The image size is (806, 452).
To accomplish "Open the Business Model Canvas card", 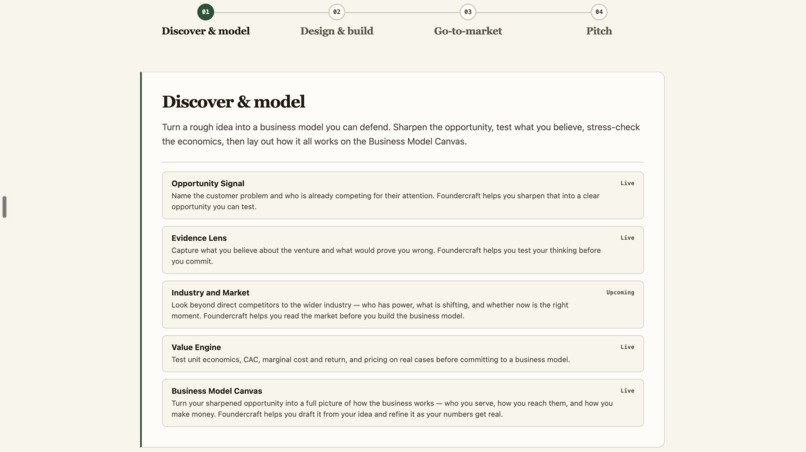I will pyautogui.click(x=402, y=403).
